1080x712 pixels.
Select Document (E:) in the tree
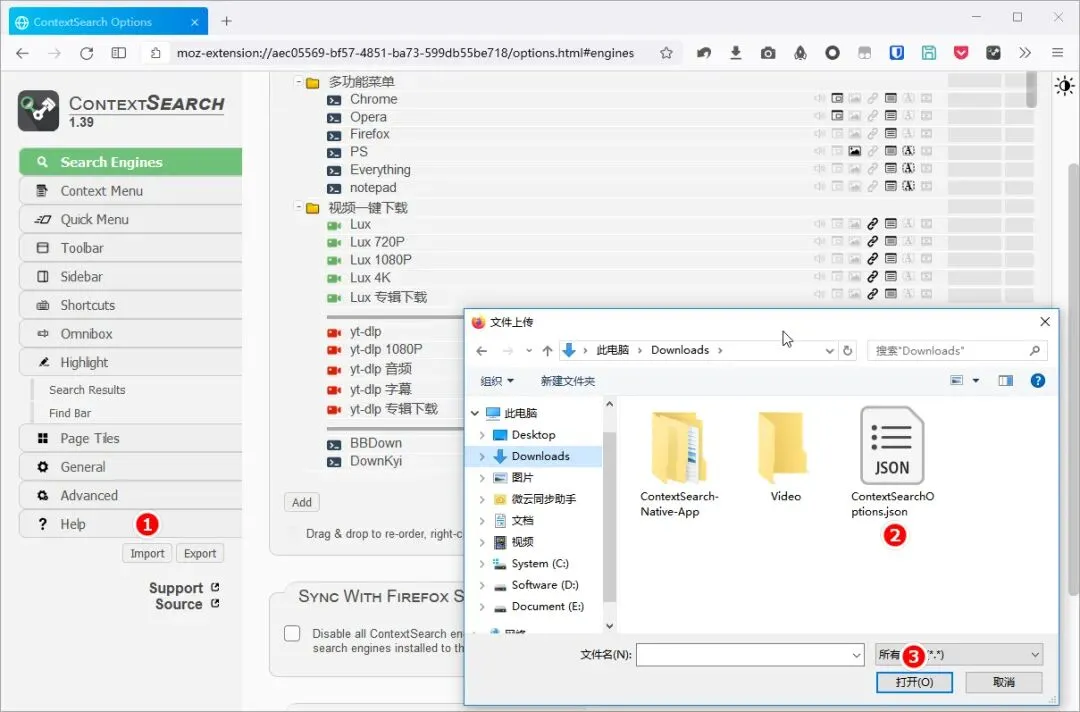[548, 607]
